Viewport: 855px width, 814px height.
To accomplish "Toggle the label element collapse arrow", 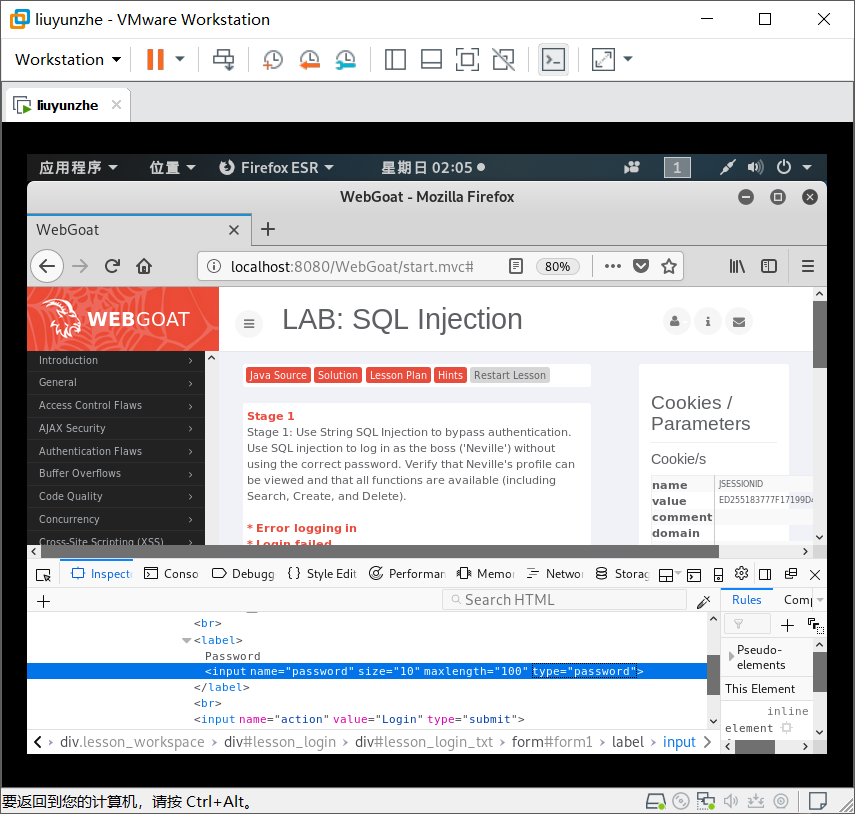I will coord(186,641).
